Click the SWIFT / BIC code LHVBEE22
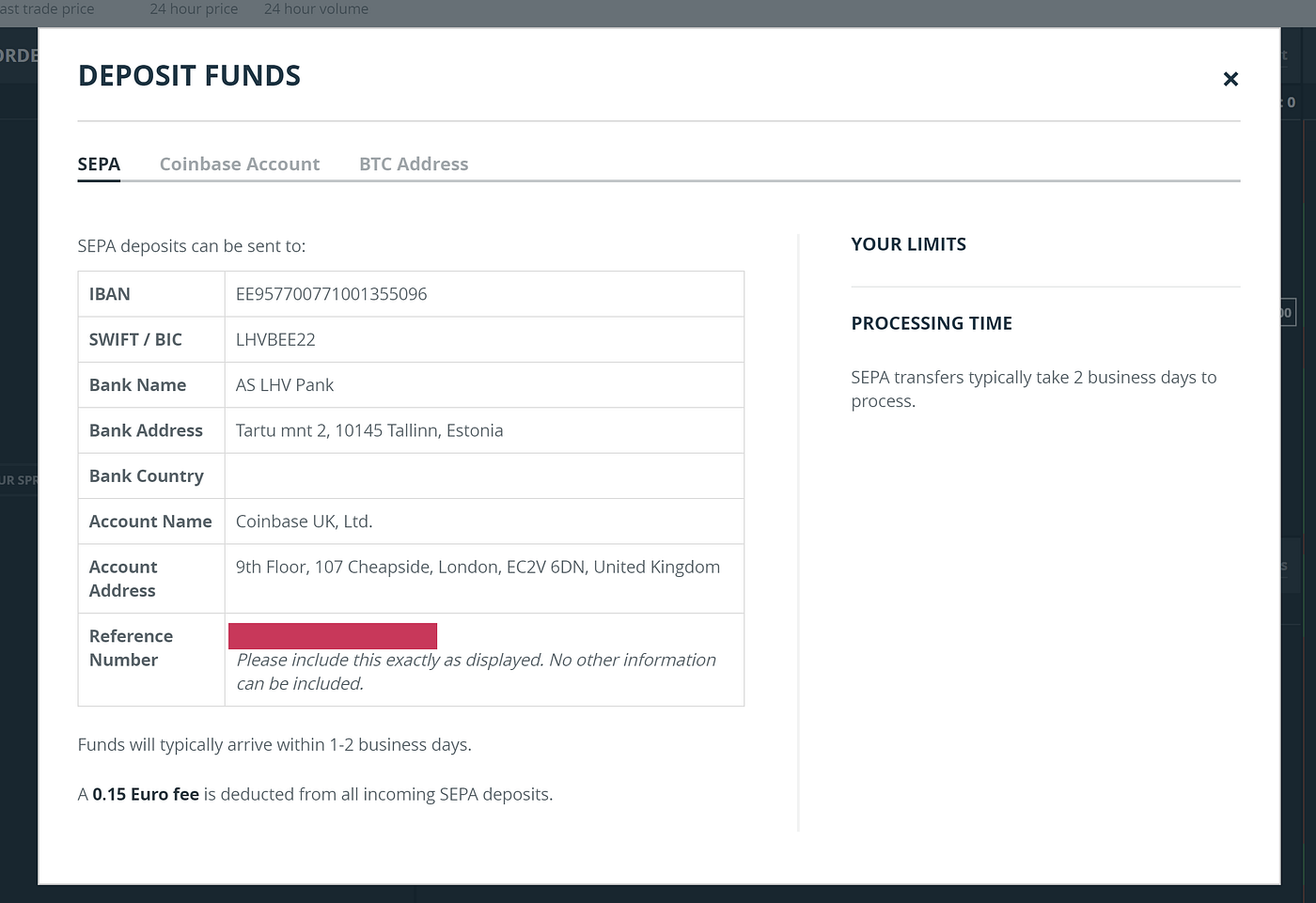 tap(275, 340)
